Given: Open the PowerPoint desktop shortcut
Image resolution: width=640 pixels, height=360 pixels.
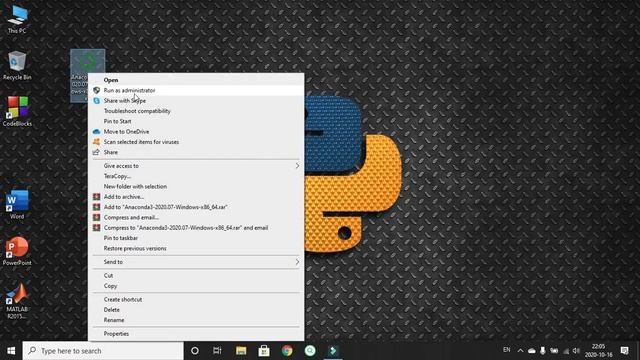Looking at the screenshot, I should [x=17, y=251].
